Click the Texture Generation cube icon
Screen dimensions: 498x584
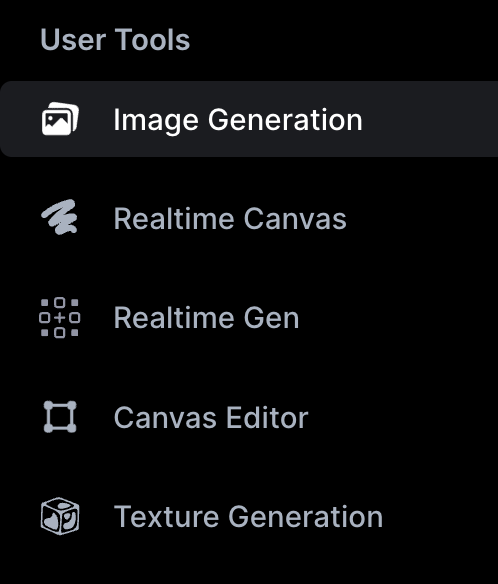60,516
